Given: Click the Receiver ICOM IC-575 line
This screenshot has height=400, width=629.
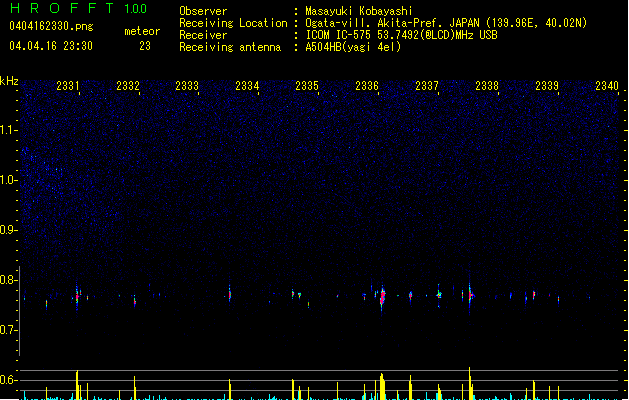Looking at the screenshot, I should (401, 35).
